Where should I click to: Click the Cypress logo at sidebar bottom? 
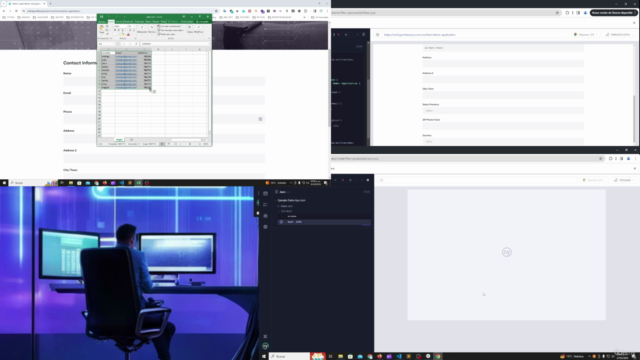pyautogui.click(x=265, y=346)
